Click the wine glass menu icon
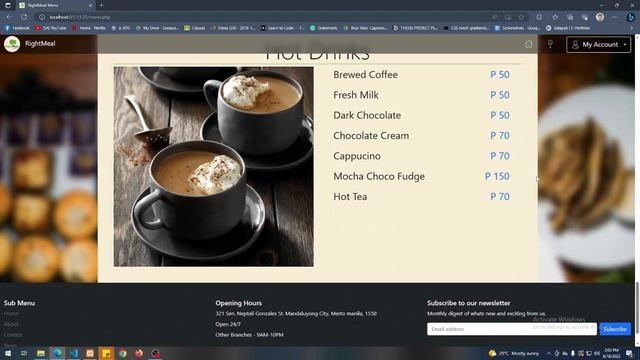 pos(550,44)
